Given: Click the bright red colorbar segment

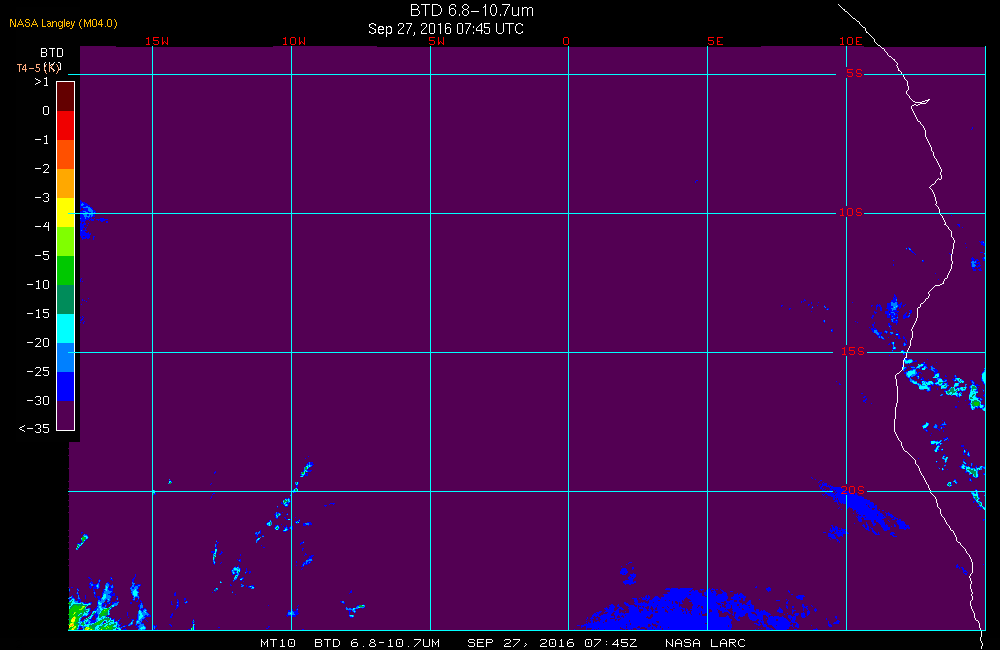Looking at the screenshot, I should click(66, 125).
